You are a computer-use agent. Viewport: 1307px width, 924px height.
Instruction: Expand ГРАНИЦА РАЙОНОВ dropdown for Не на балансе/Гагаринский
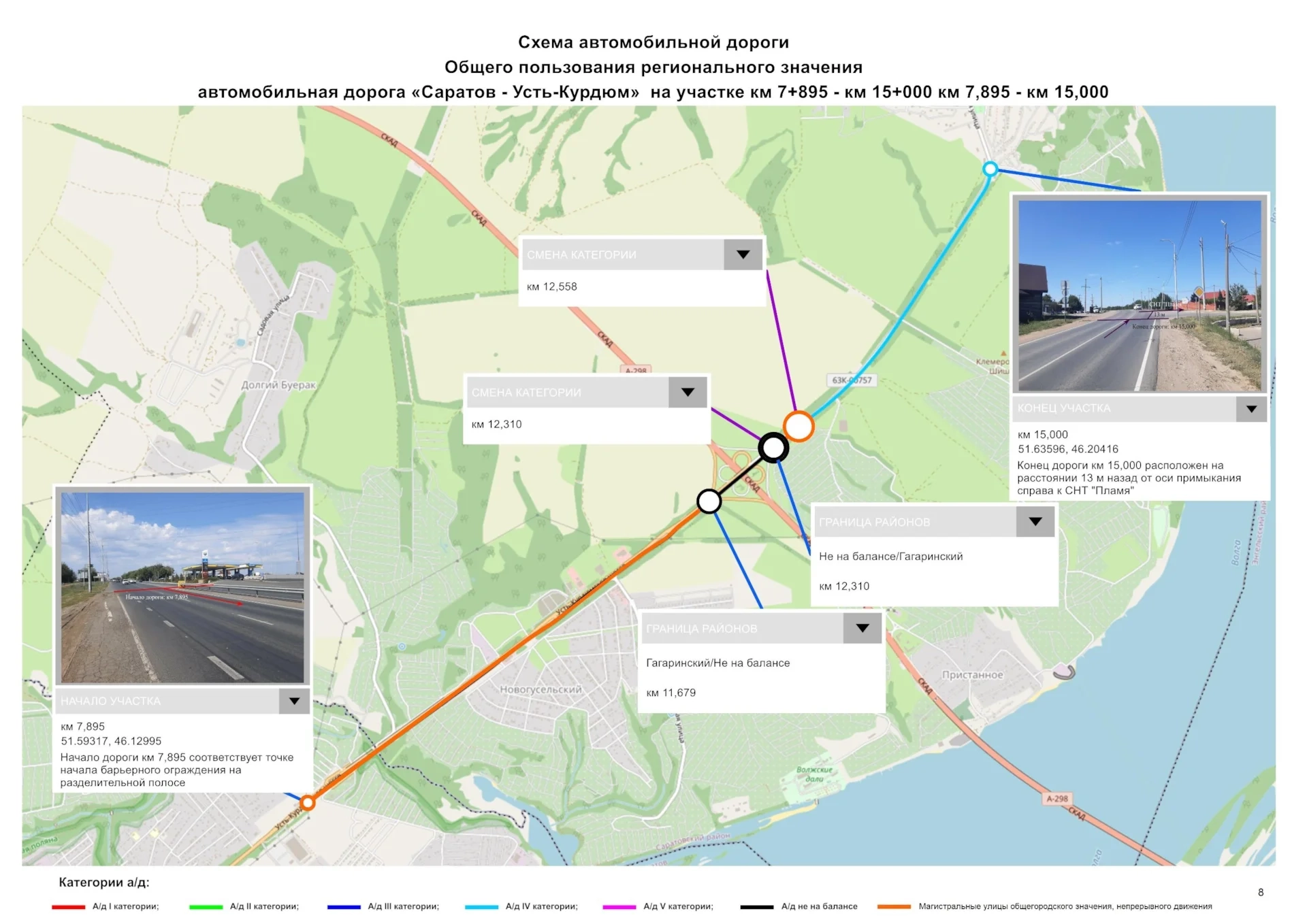1035,522
